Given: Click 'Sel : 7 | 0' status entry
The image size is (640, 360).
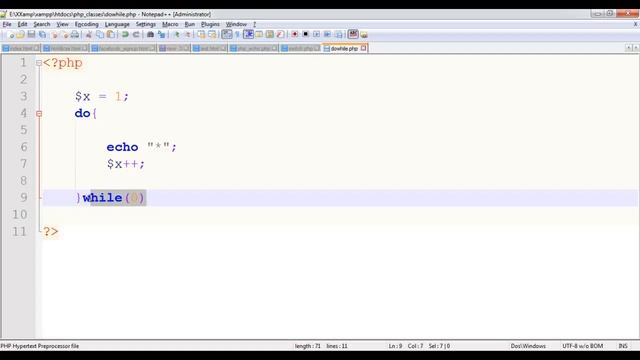Looking at the screenshot, I should coord(439,346).
